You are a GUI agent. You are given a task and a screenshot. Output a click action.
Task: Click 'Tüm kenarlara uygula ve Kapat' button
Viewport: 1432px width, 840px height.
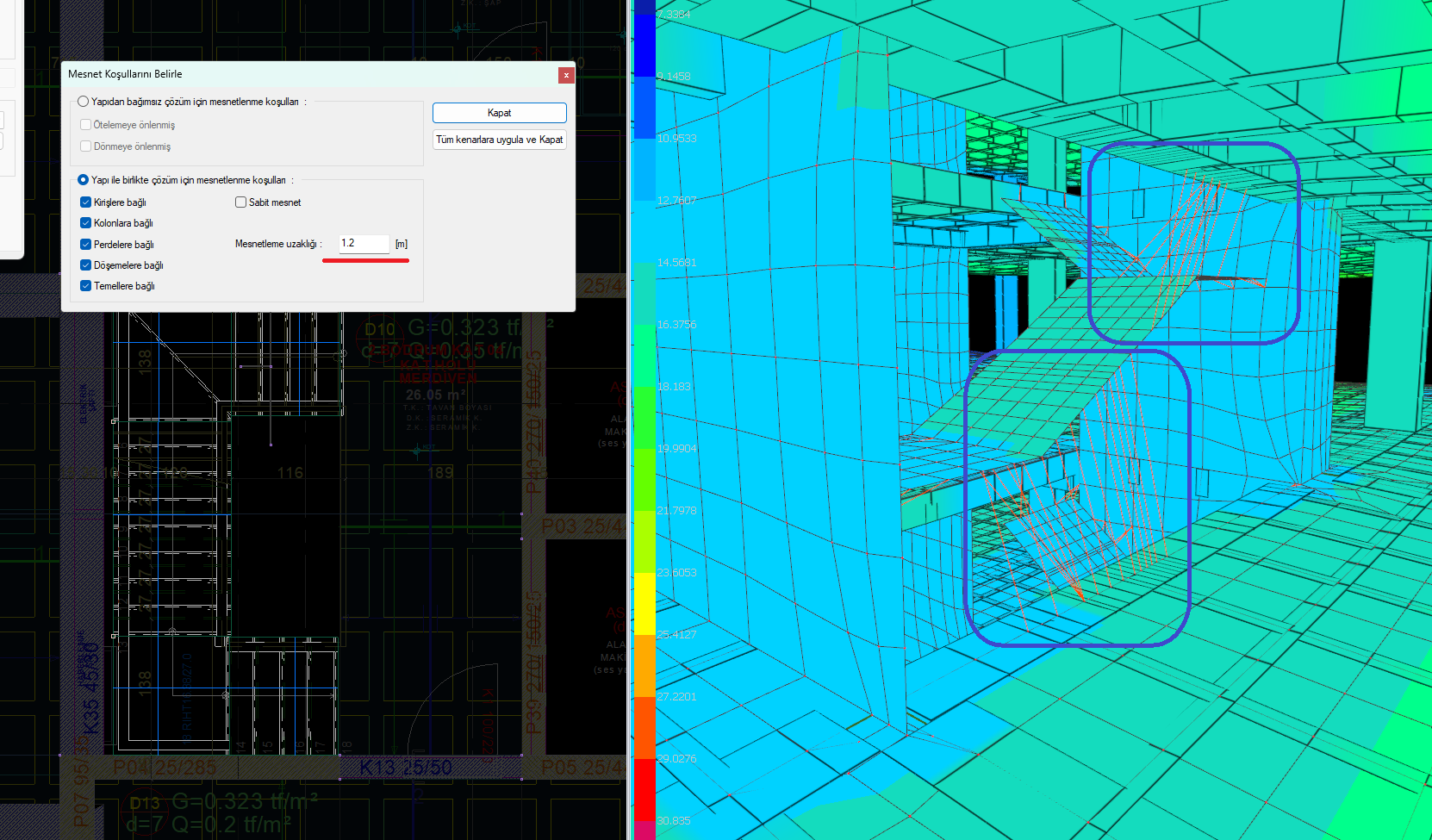[x=499, y=140]
